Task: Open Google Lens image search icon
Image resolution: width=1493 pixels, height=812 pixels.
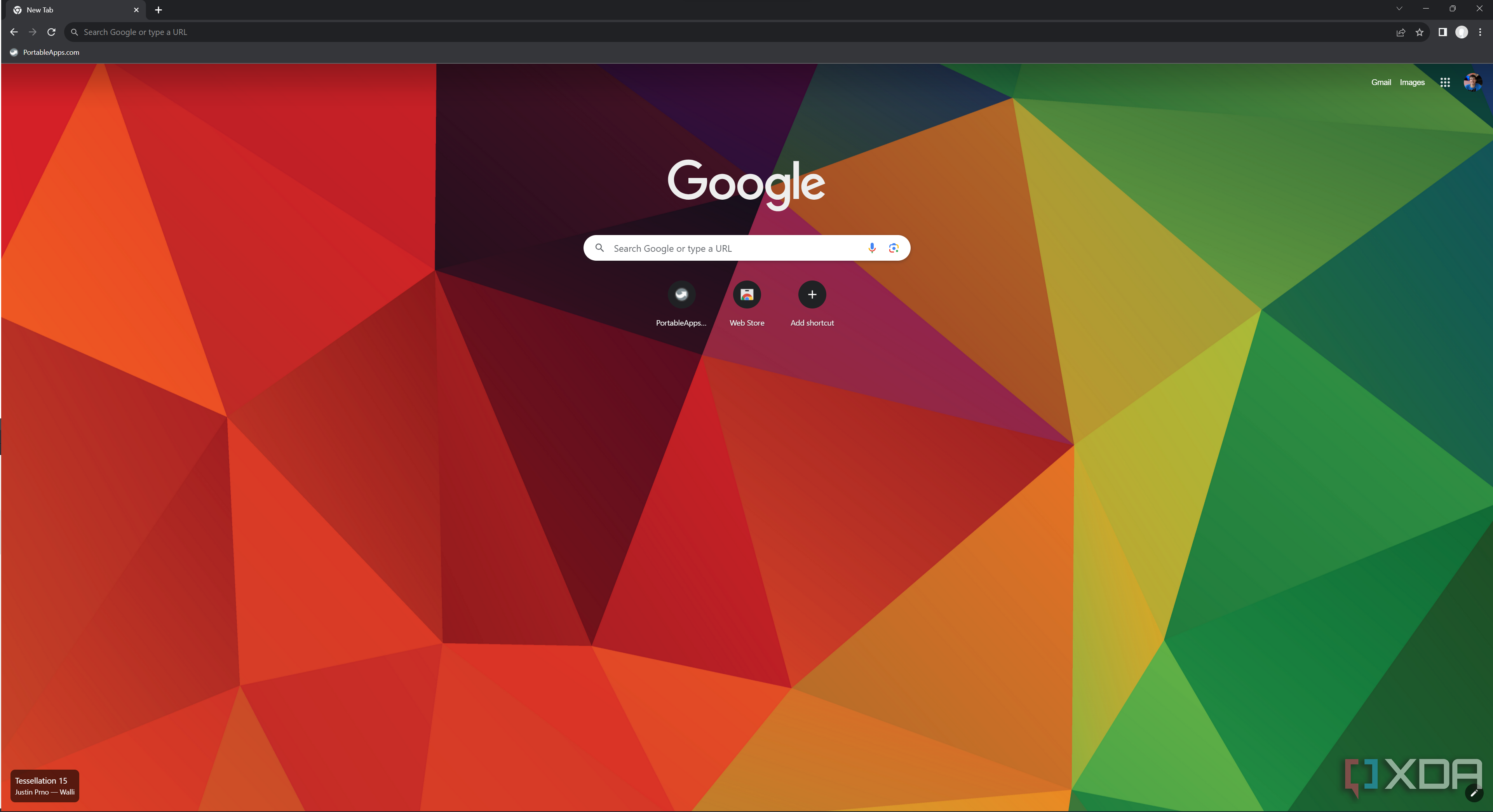Action: pyautogui.click(x=893, y=248)
